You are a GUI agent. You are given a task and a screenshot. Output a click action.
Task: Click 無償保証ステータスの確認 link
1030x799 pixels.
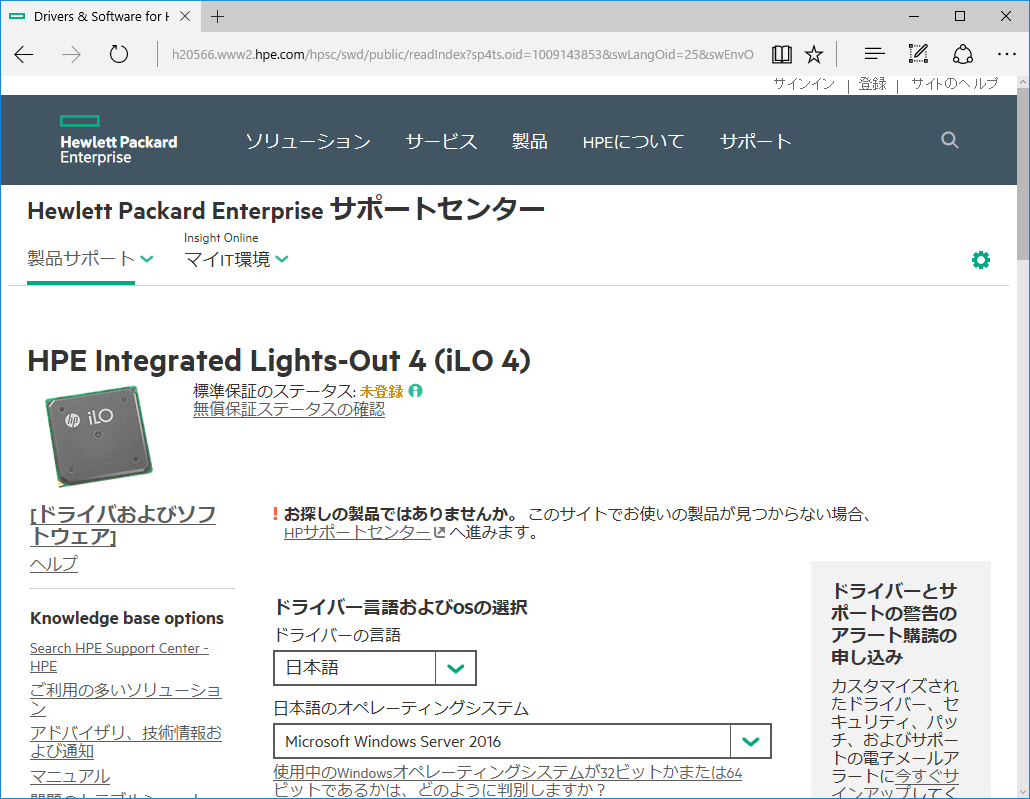[289, 409]
